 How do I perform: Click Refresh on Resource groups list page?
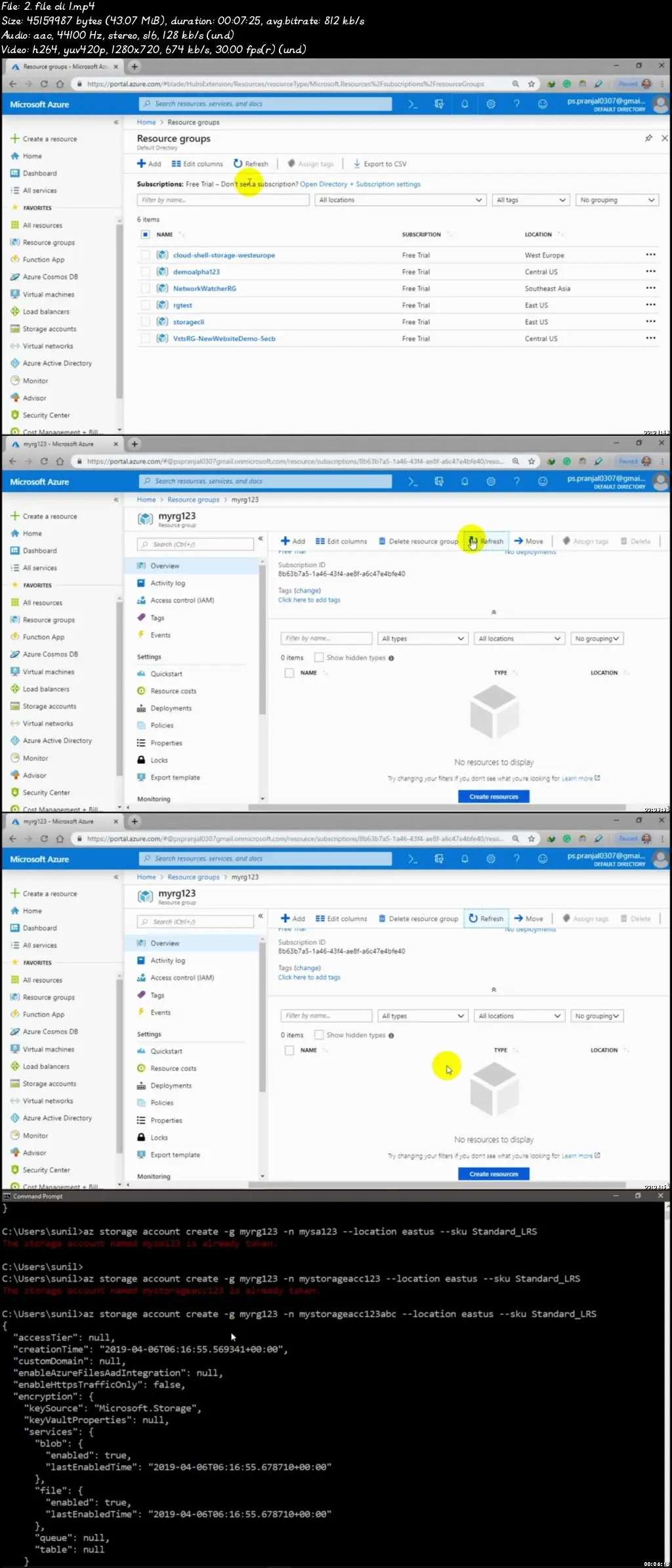(x=251, y=164)
